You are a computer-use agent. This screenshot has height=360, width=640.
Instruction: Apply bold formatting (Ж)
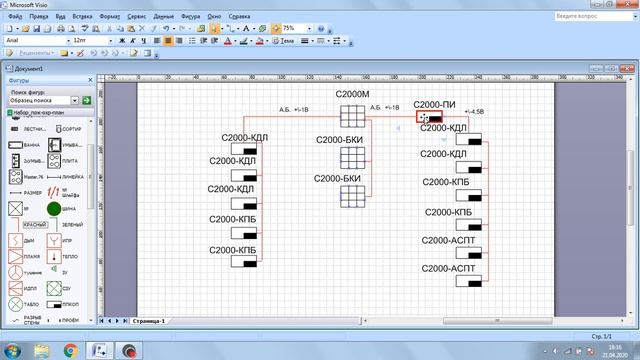pos(122,41)
